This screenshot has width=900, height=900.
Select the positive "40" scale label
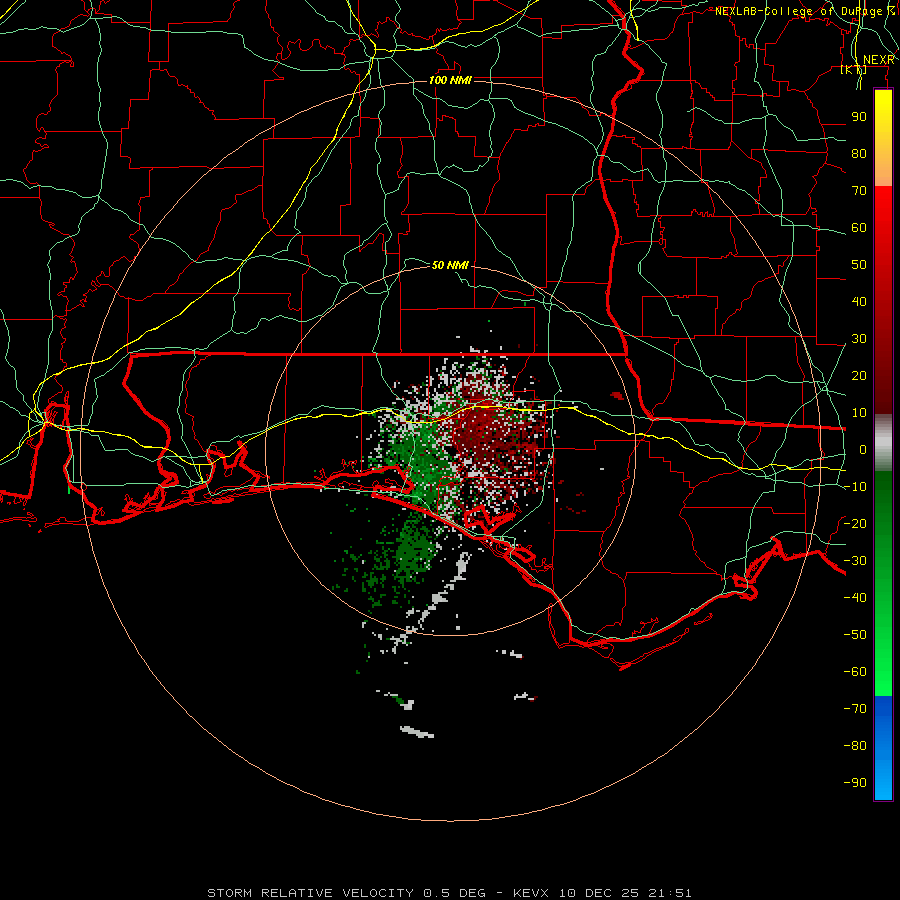point(859,302)
